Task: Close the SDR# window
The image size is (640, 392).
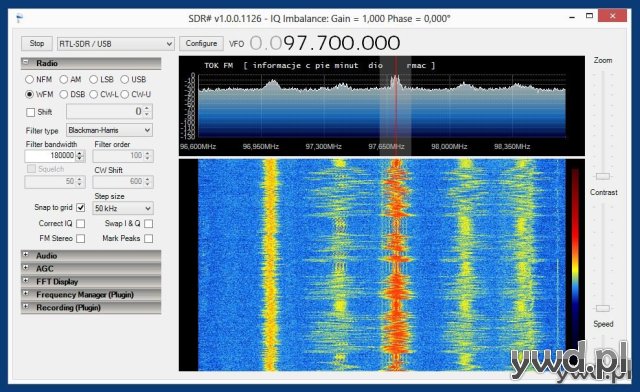Action: click(x=612, y=16)
